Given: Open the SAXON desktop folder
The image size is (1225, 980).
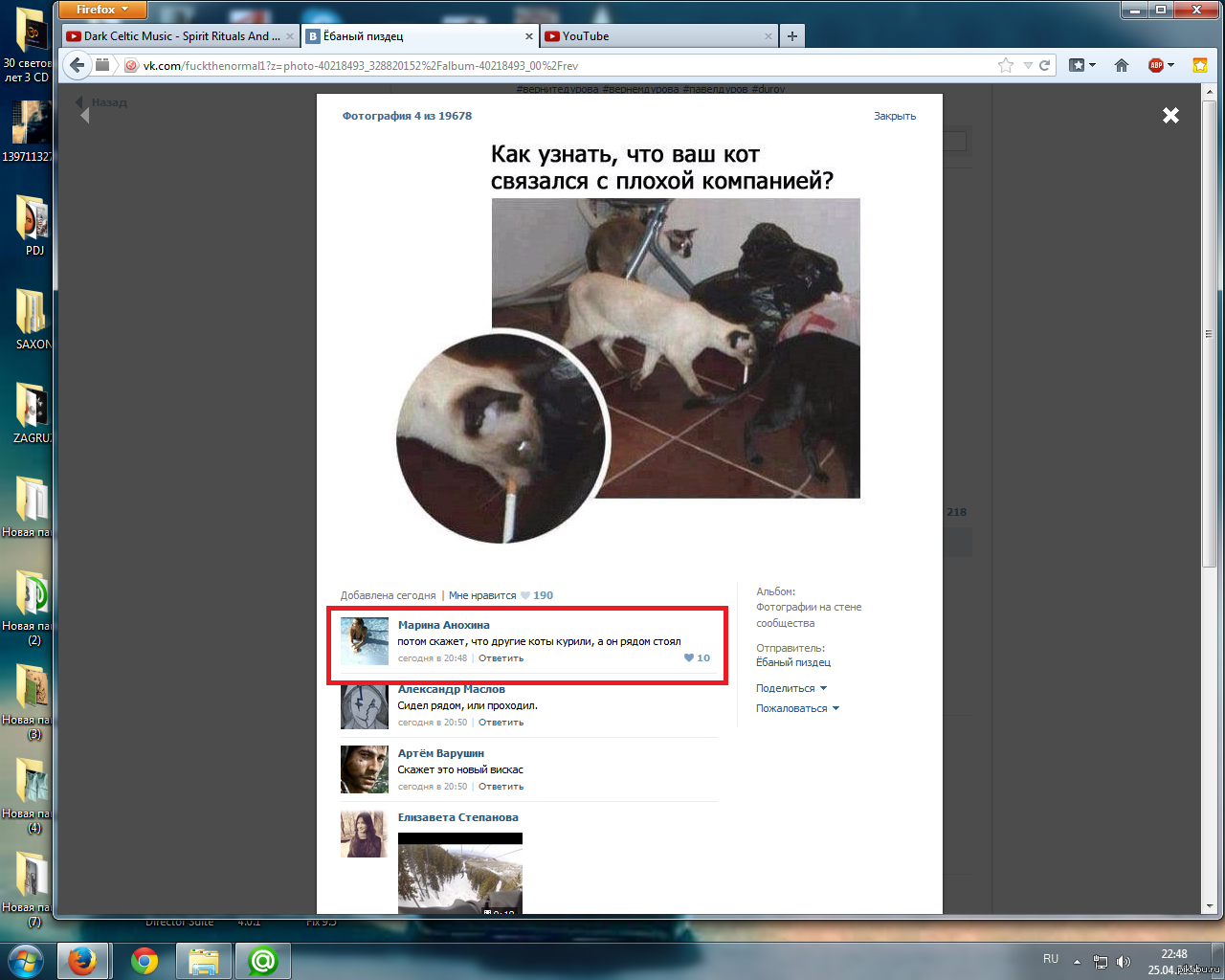Looking at the screenshot, I should tap(33, 319).
